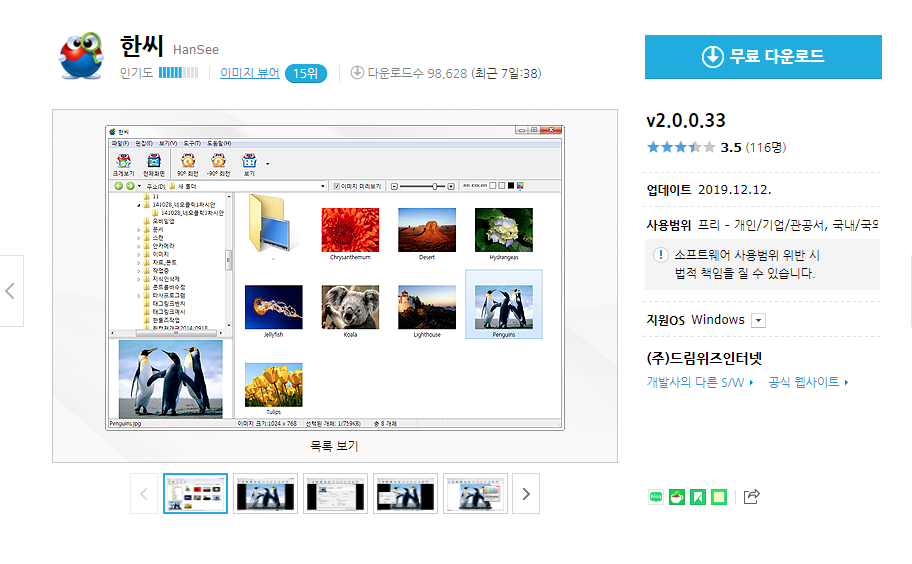Share to Naver Blog icon
The image size is (912, 564).
point(656,497)
